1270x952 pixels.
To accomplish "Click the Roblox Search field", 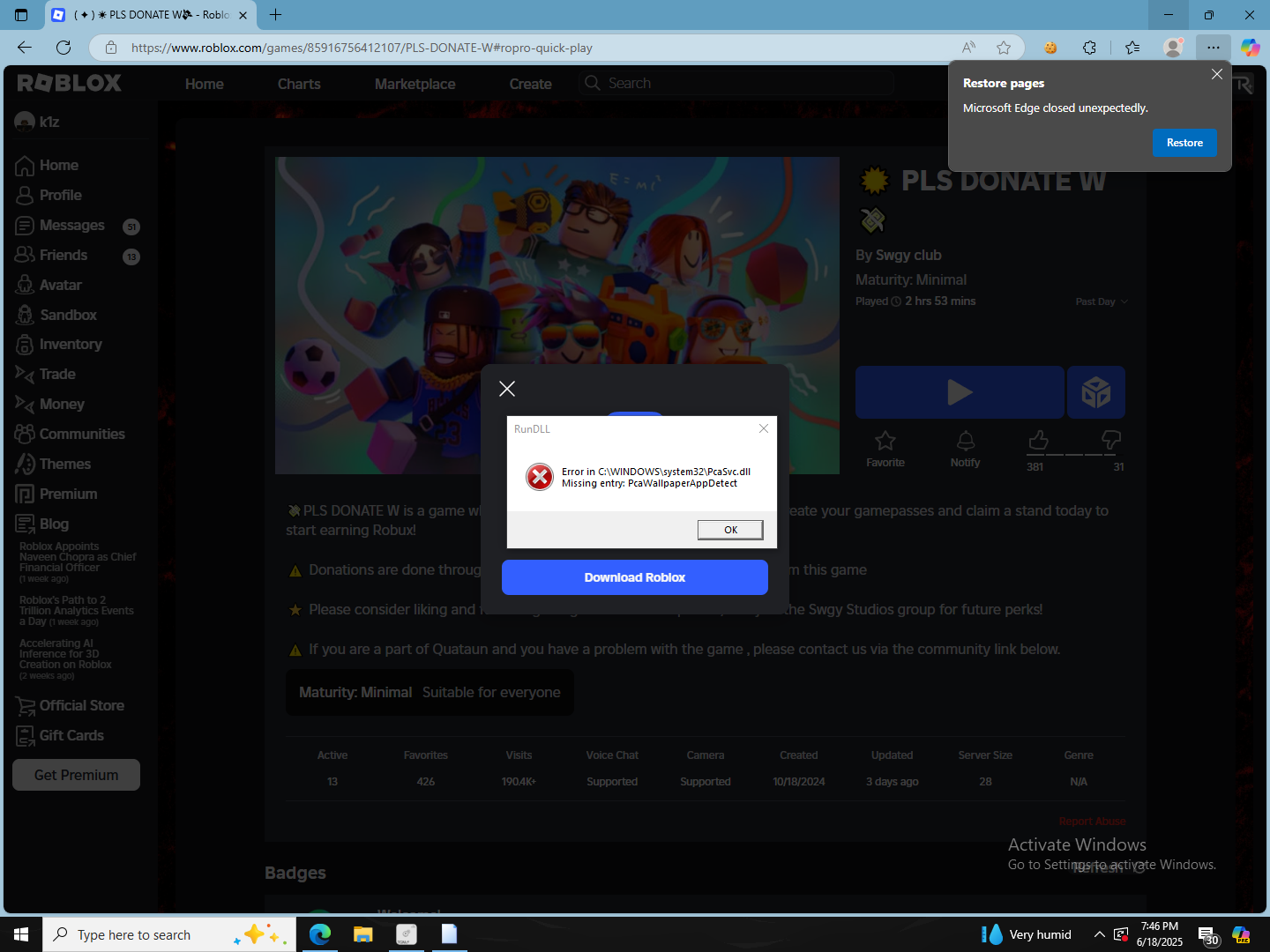I will [736, 83].
